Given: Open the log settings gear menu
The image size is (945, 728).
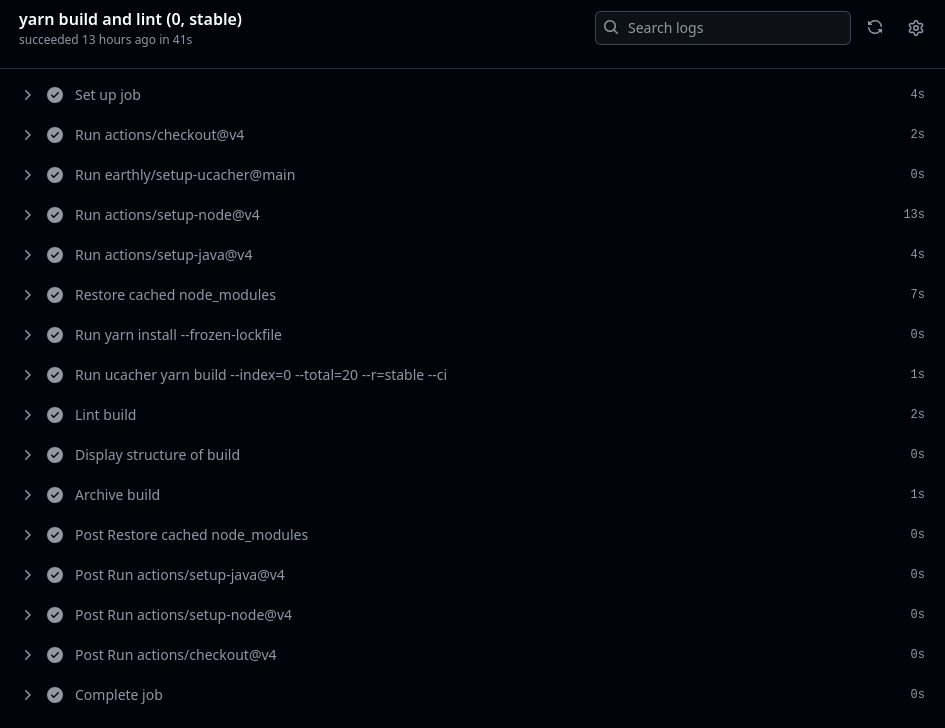Looking at the screenshot, I should [x=916, y=28].
